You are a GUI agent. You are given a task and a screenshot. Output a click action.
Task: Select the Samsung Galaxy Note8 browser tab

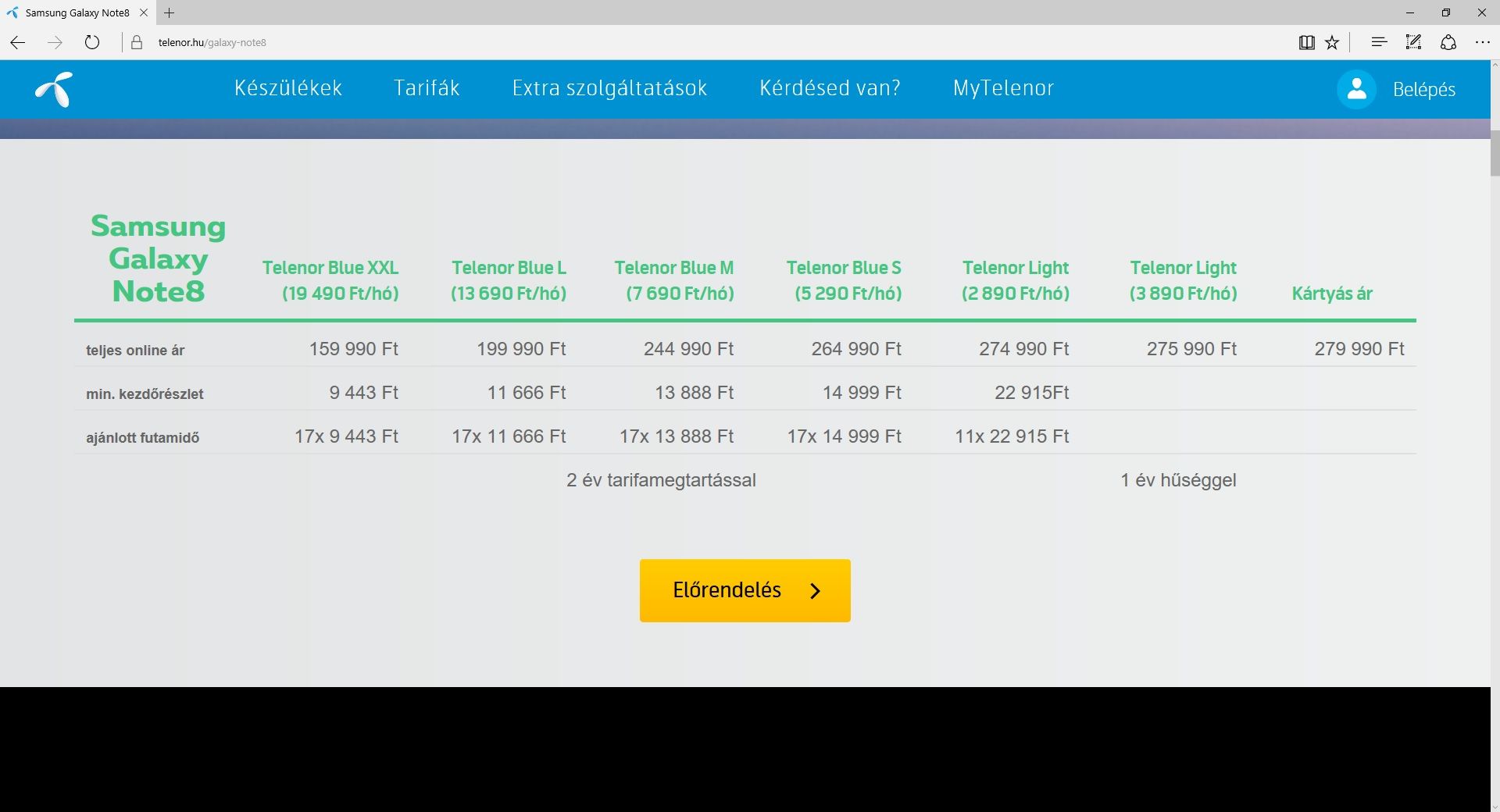point(77,12)
